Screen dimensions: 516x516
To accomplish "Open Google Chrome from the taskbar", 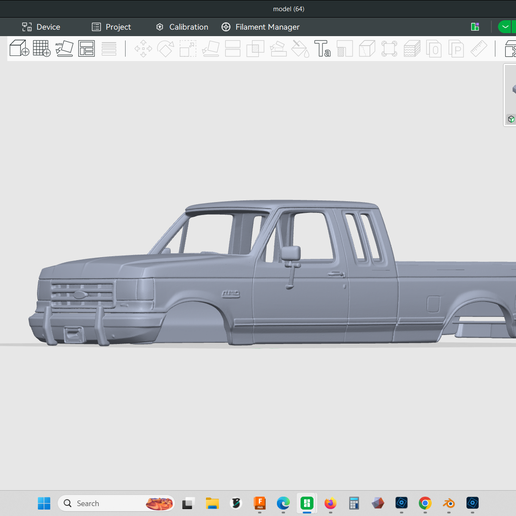I will pos(425,503).
